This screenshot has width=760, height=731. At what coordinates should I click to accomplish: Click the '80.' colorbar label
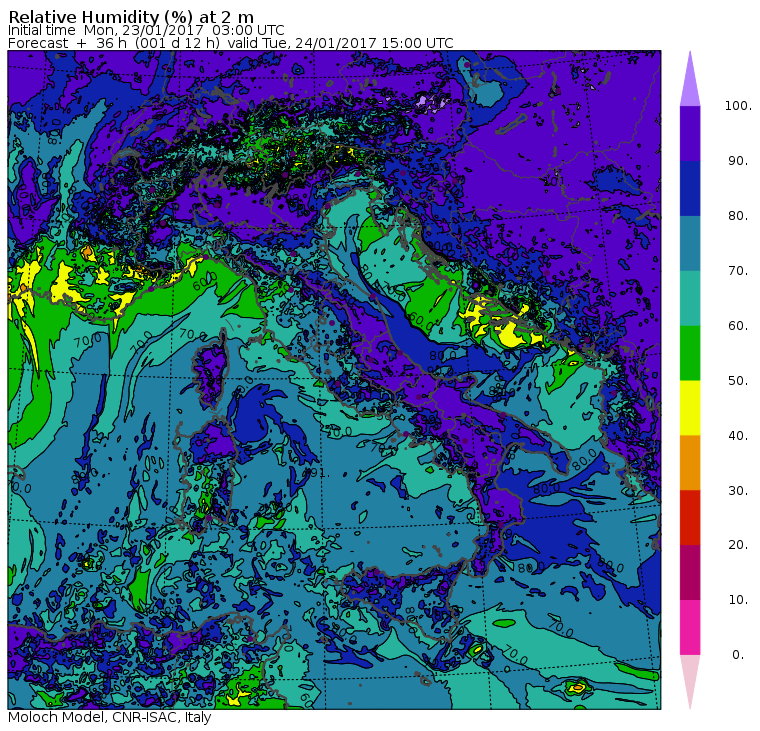[738, 216]
